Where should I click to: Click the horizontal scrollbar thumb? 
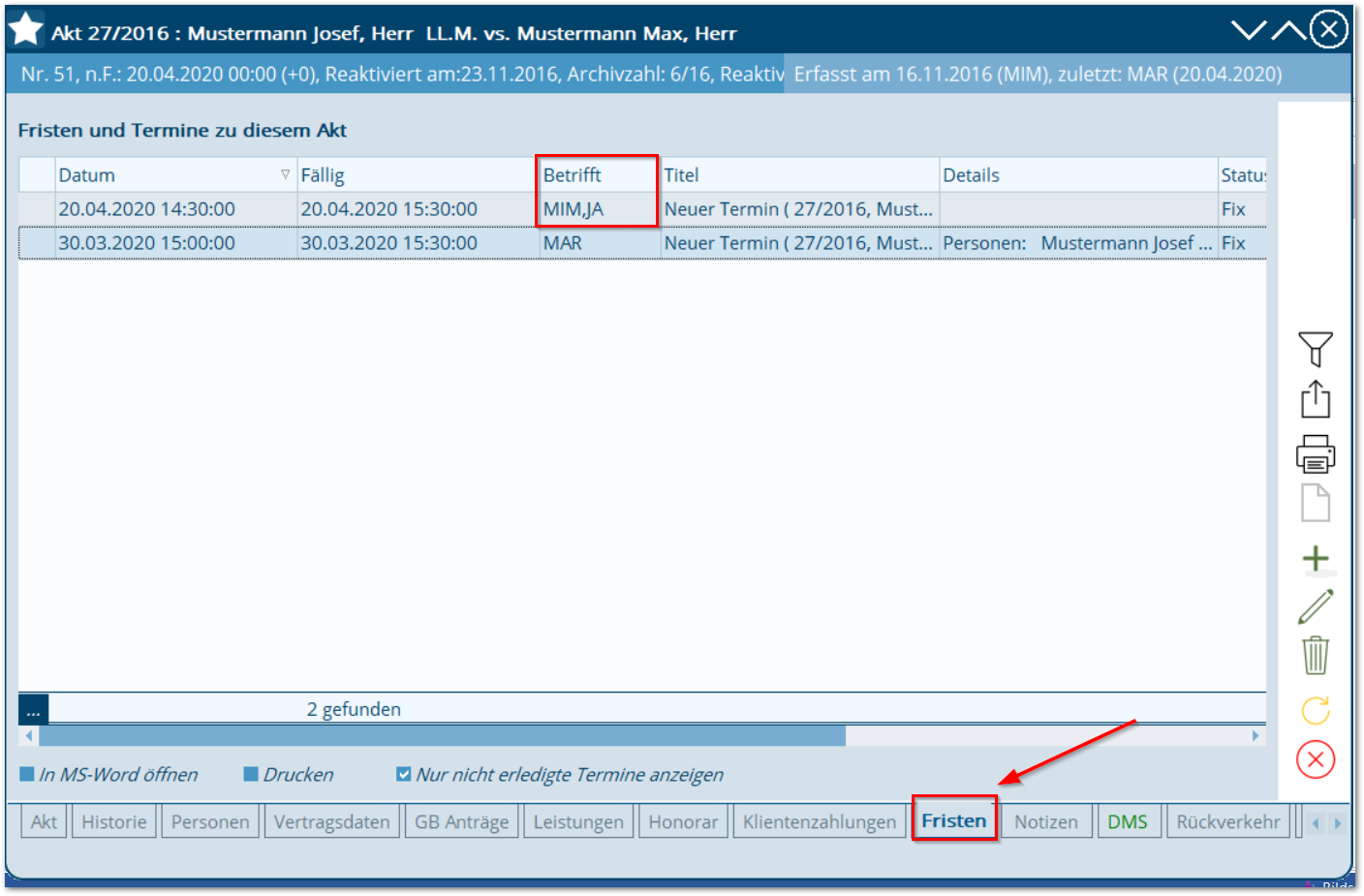(x=442, y=736)
